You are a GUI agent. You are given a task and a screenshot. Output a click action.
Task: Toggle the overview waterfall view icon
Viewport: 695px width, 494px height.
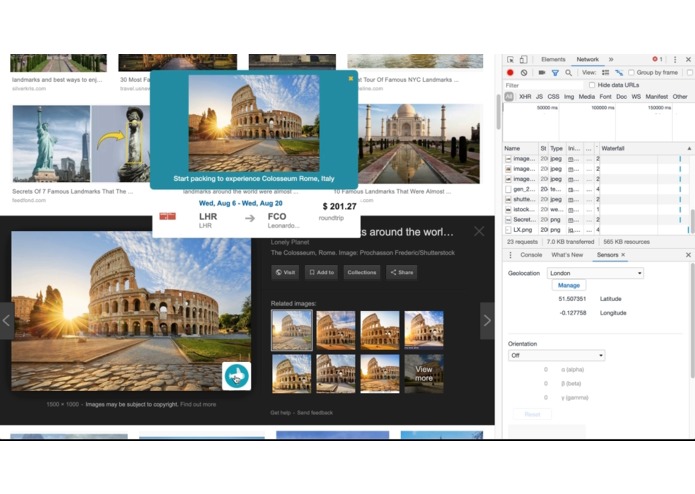coord(619,72)
